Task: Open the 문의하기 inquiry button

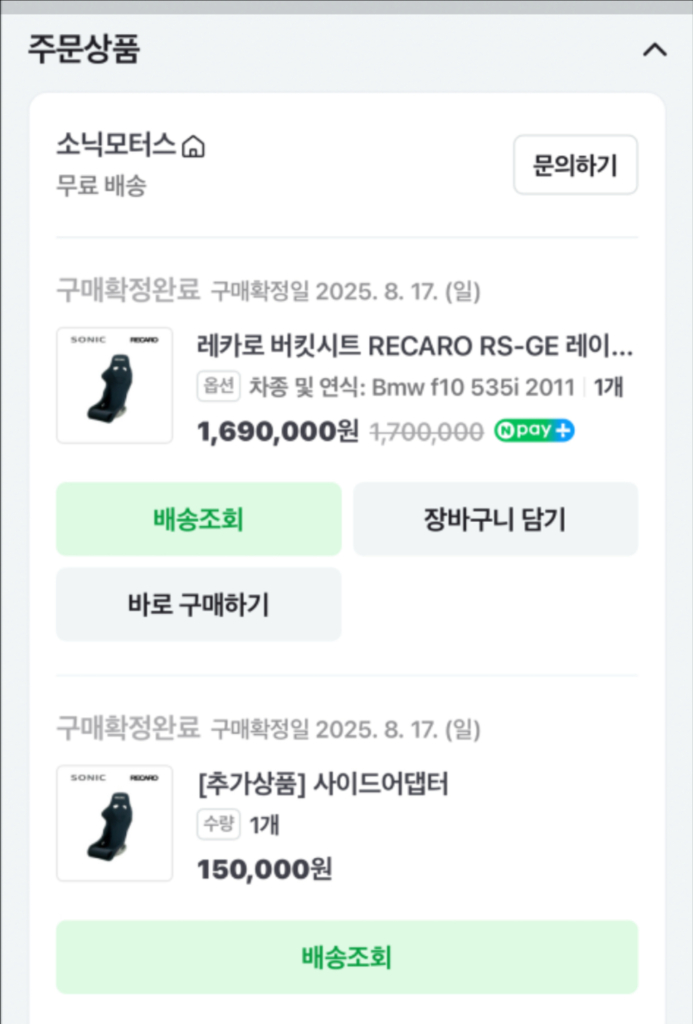Action: [575, 165]
